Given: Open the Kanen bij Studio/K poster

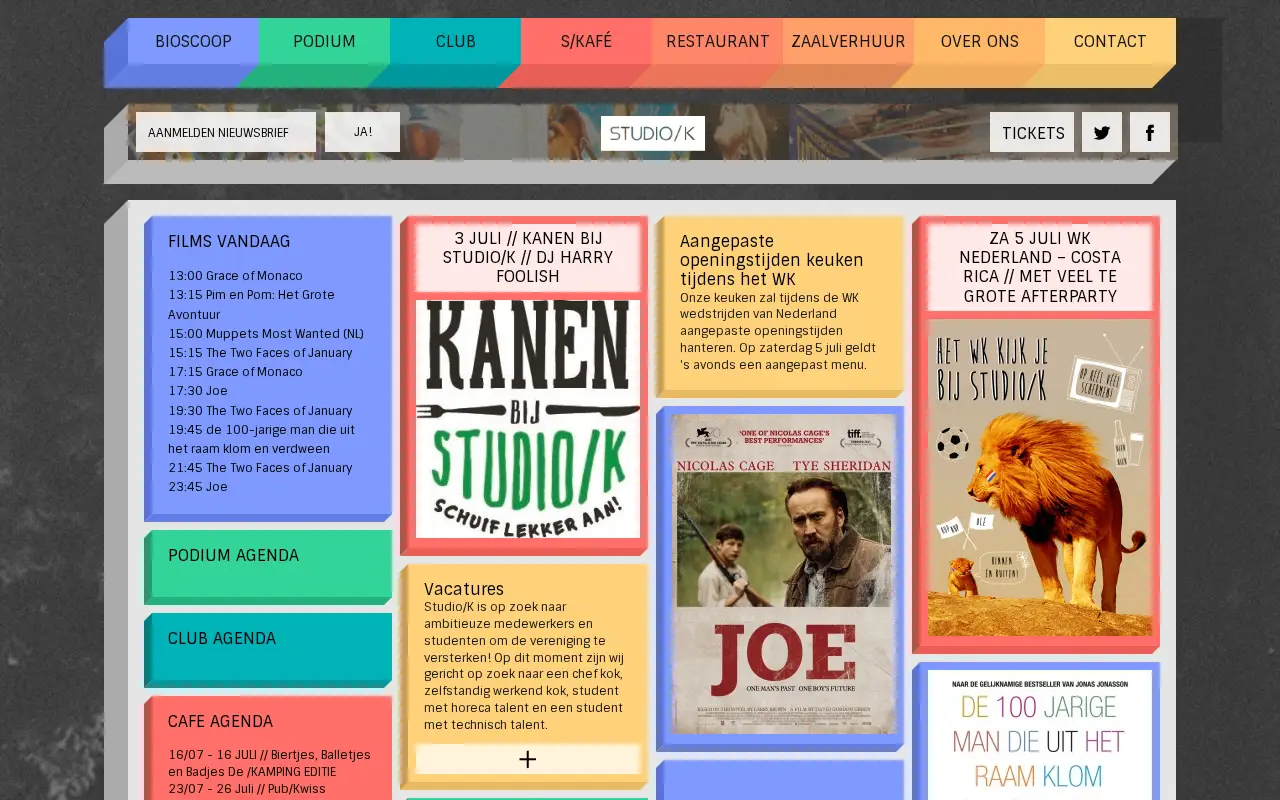Looking at the screenshot, I should [x=528, y=419].
